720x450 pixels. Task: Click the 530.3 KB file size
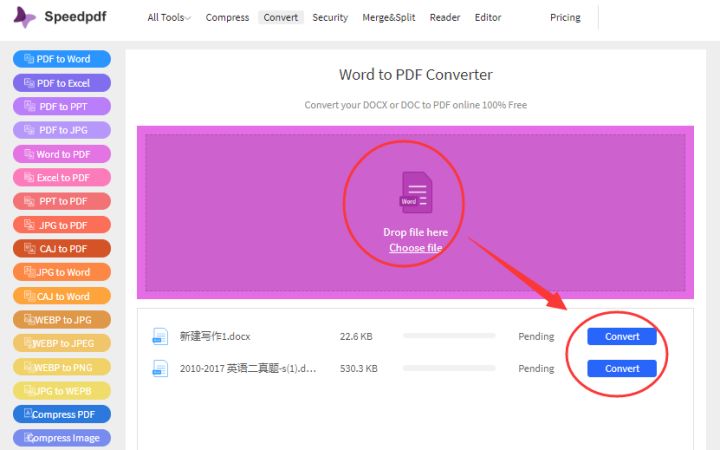coord(359,368)
